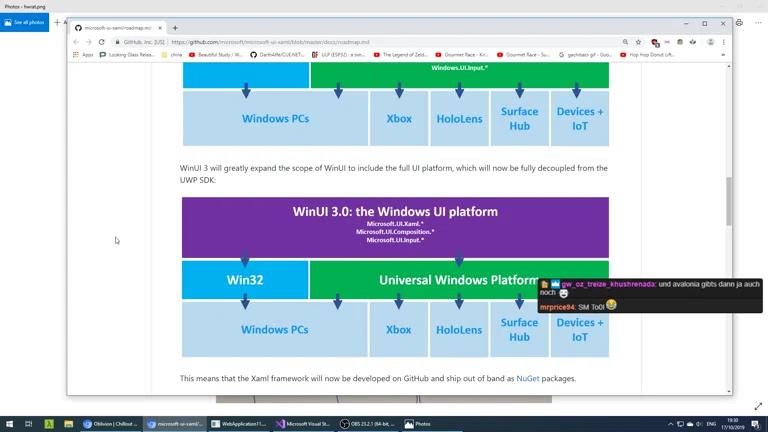
Task: Click the page vertical scrollbar thumb
Action: (729, 201)
